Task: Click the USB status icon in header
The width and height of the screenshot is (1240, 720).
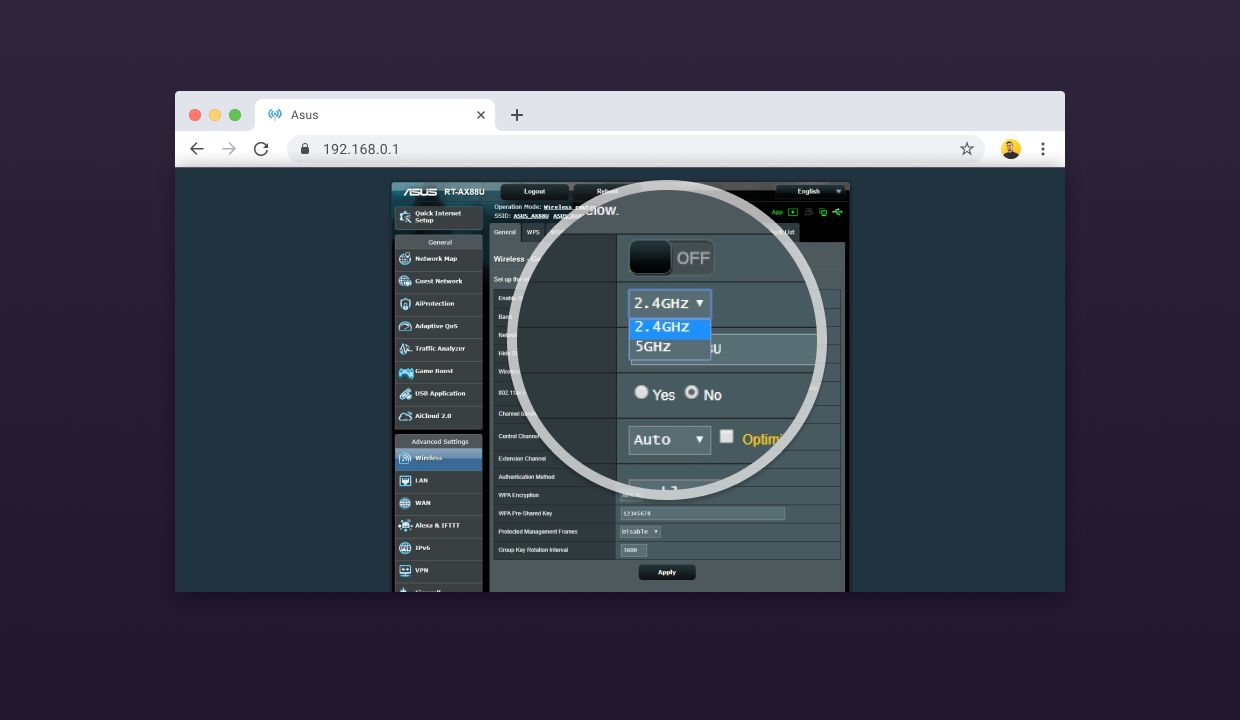Action: 837,212
